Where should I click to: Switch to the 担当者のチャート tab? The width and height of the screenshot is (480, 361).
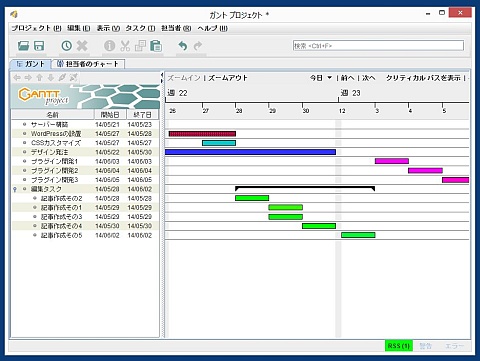pyautogui.click(x=88, y=64)
